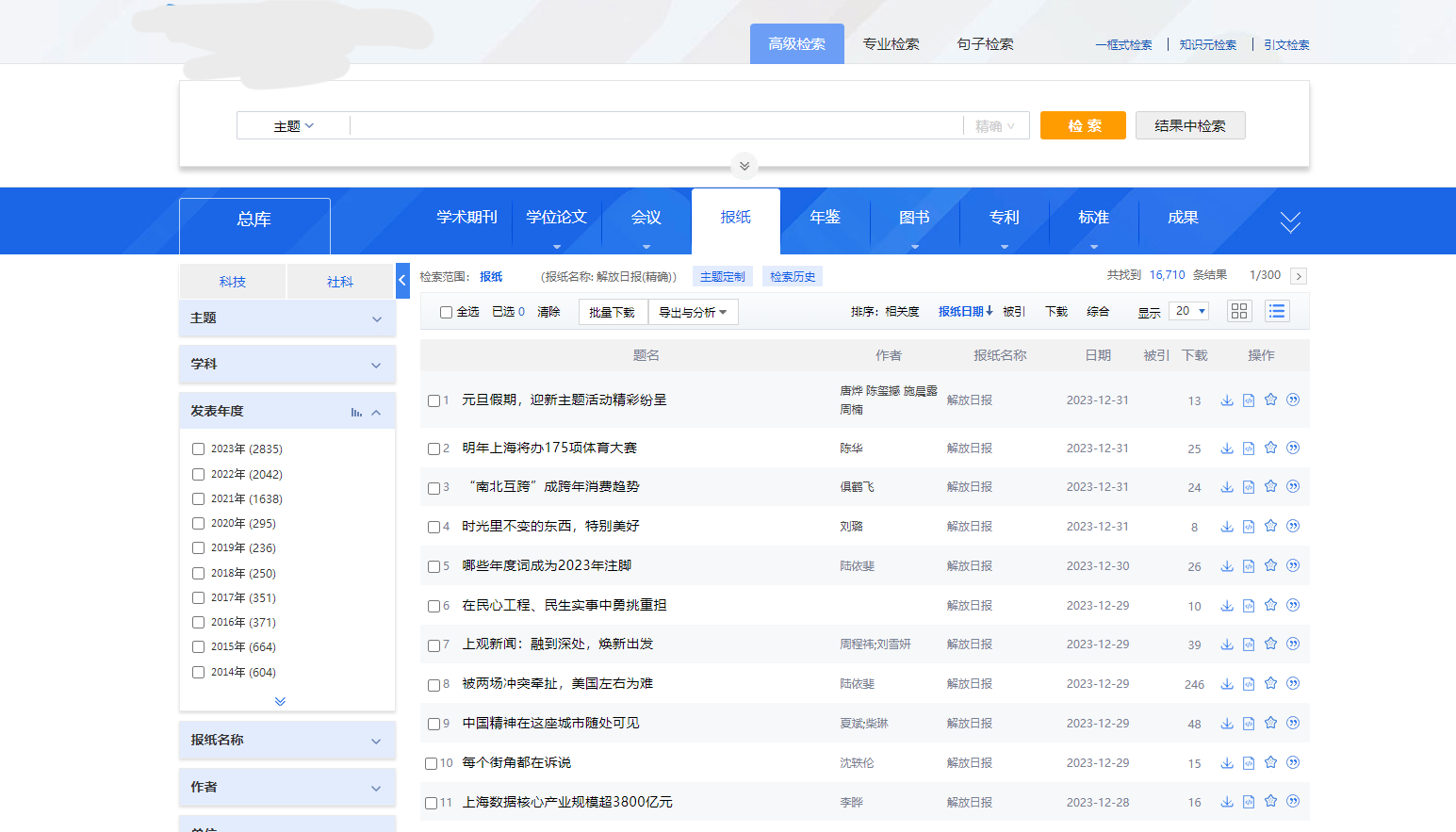Select result row 1 checkbox
This screenshot has height=832, width=1456.
coord(434,400)
